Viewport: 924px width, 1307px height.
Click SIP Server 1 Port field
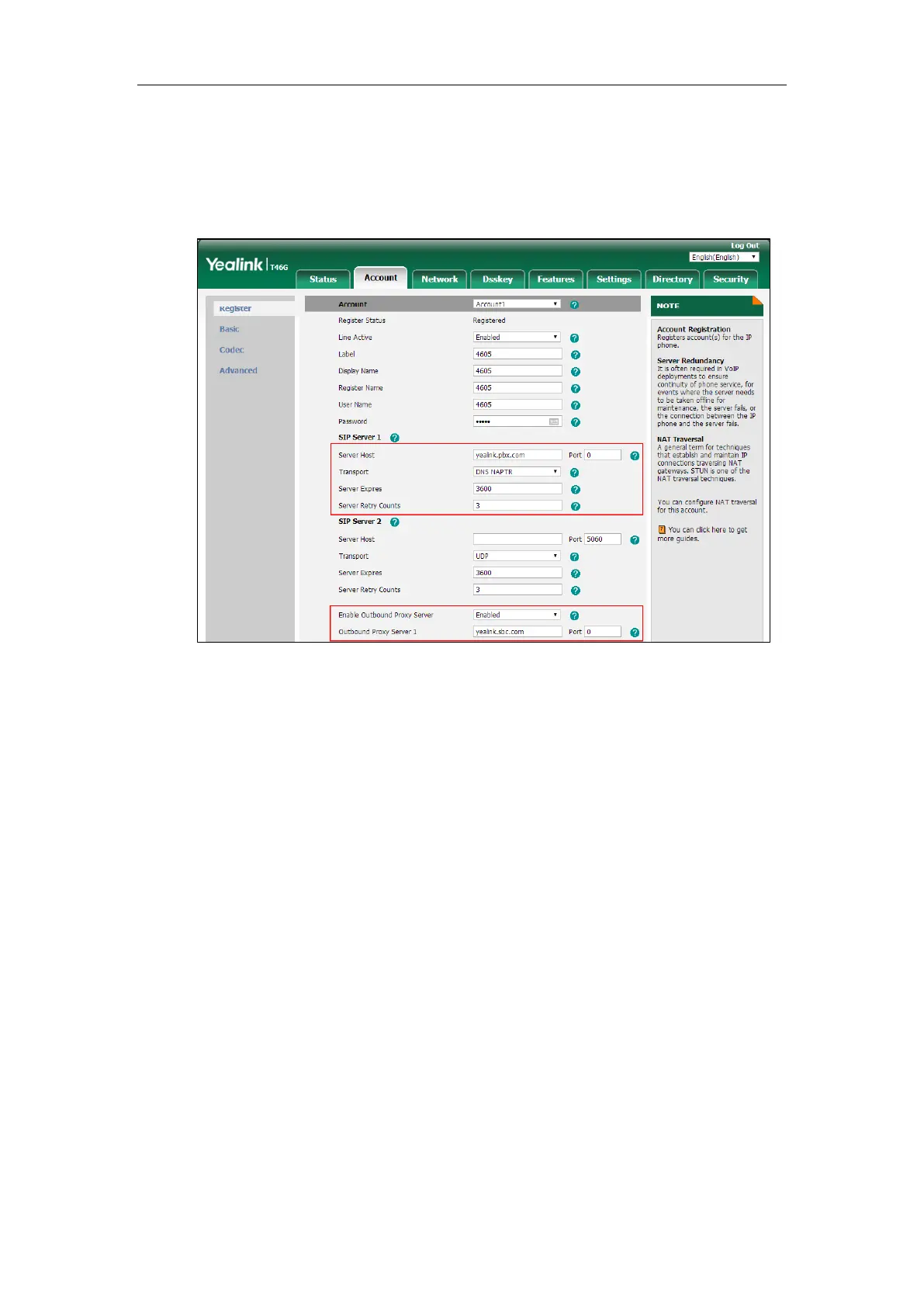(603, 455)
